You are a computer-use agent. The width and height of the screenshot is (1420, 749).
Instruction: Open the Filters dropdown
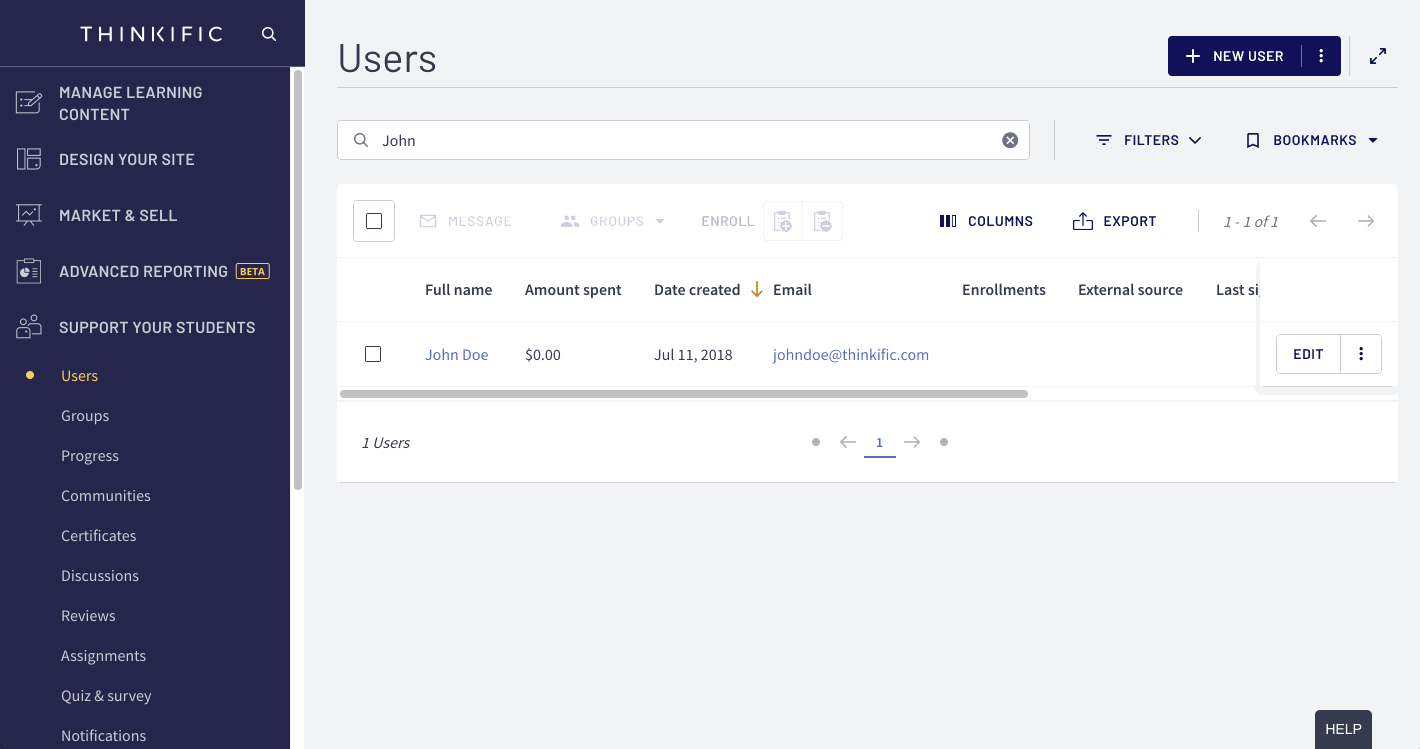tap(1149, 140)
